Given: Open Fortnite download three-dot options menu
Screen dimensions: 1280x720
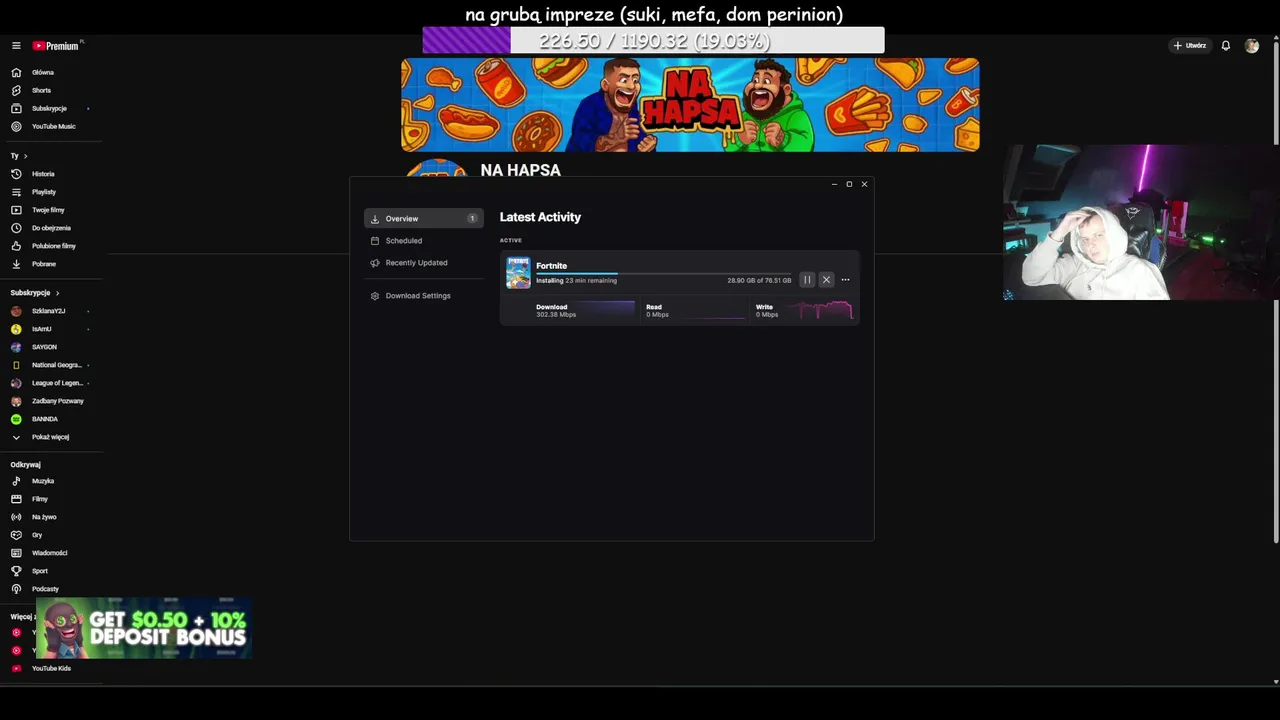Looking at the screenshot, I should tap(845, 280).
